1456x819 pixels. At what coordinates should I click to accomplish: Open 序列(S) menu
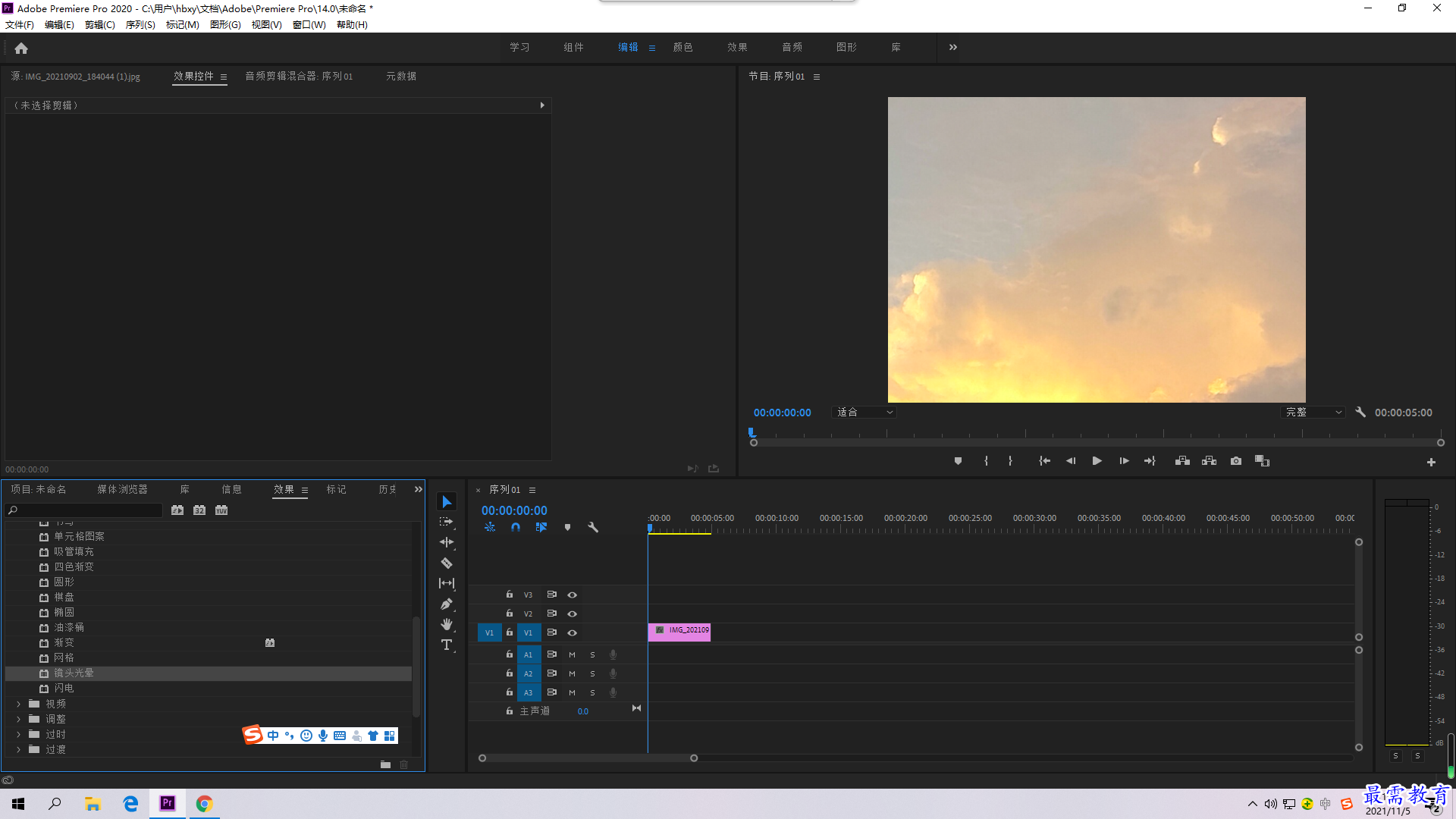pos(140,25)
